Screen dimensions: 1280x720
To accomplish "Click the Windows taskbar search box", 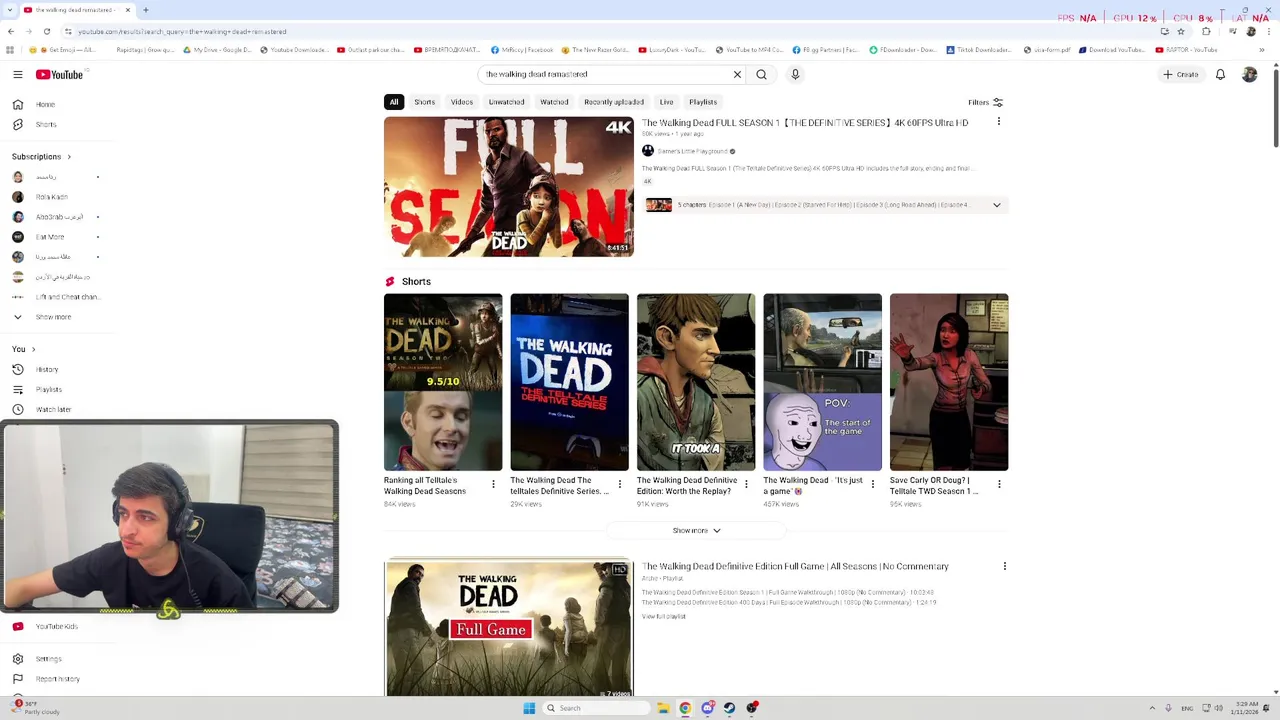I will pyautogui.click(x=596, y=708).
